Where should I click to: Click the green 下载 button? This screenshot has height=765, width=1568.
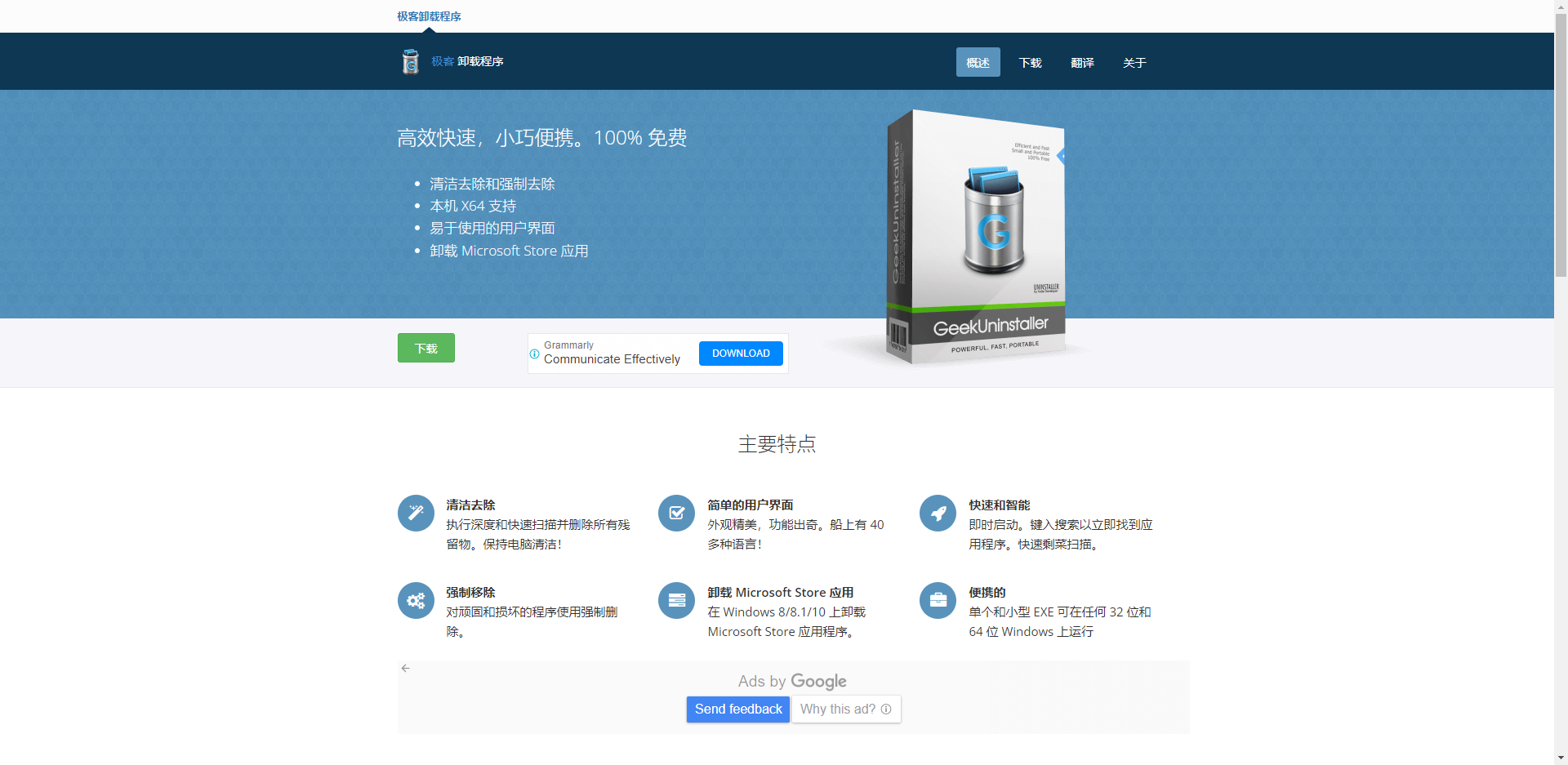426,348
